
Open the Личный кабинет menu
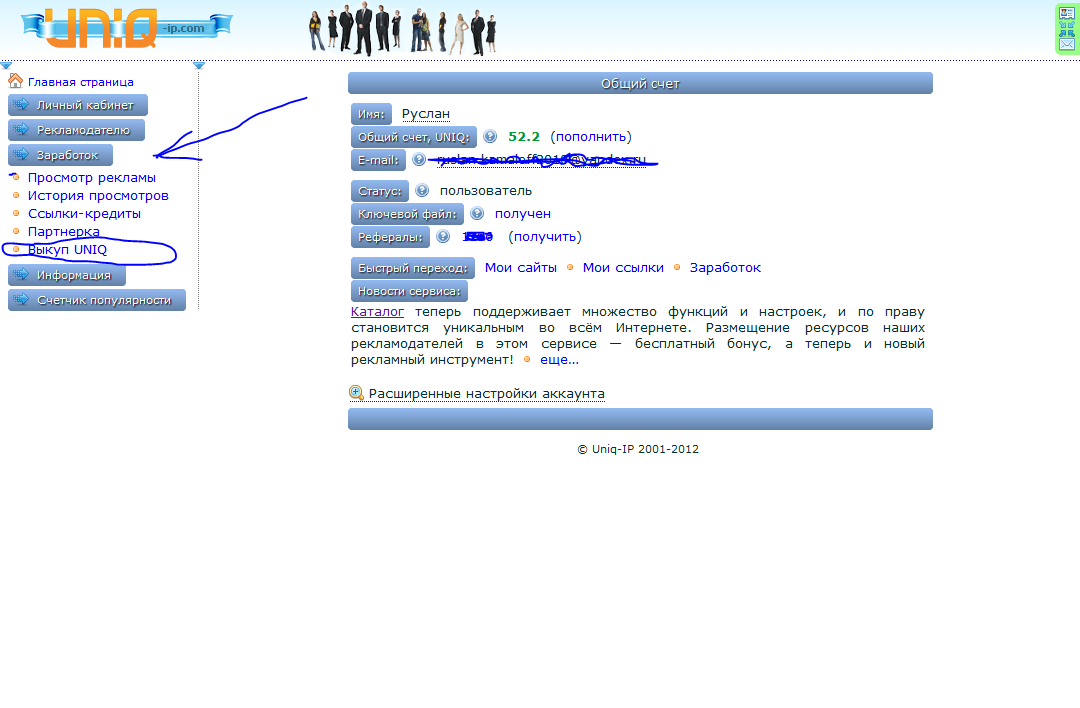pos(78,105)
